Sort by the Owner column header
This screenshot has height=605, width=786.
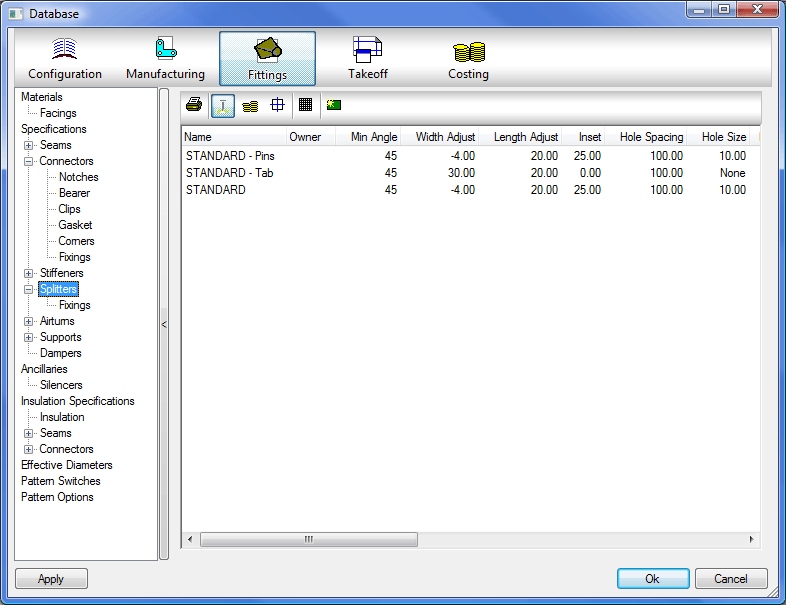(311, 137)
